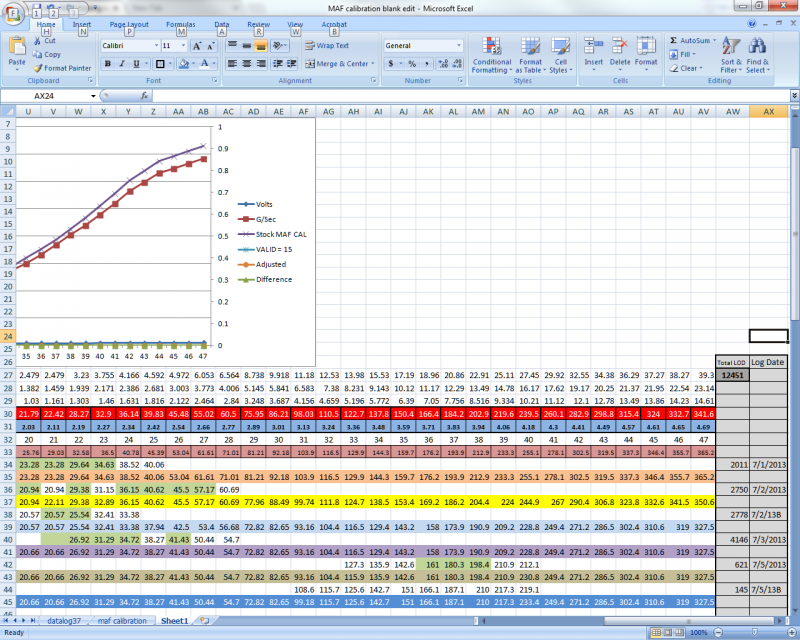Open Find & Select menu

758,55
